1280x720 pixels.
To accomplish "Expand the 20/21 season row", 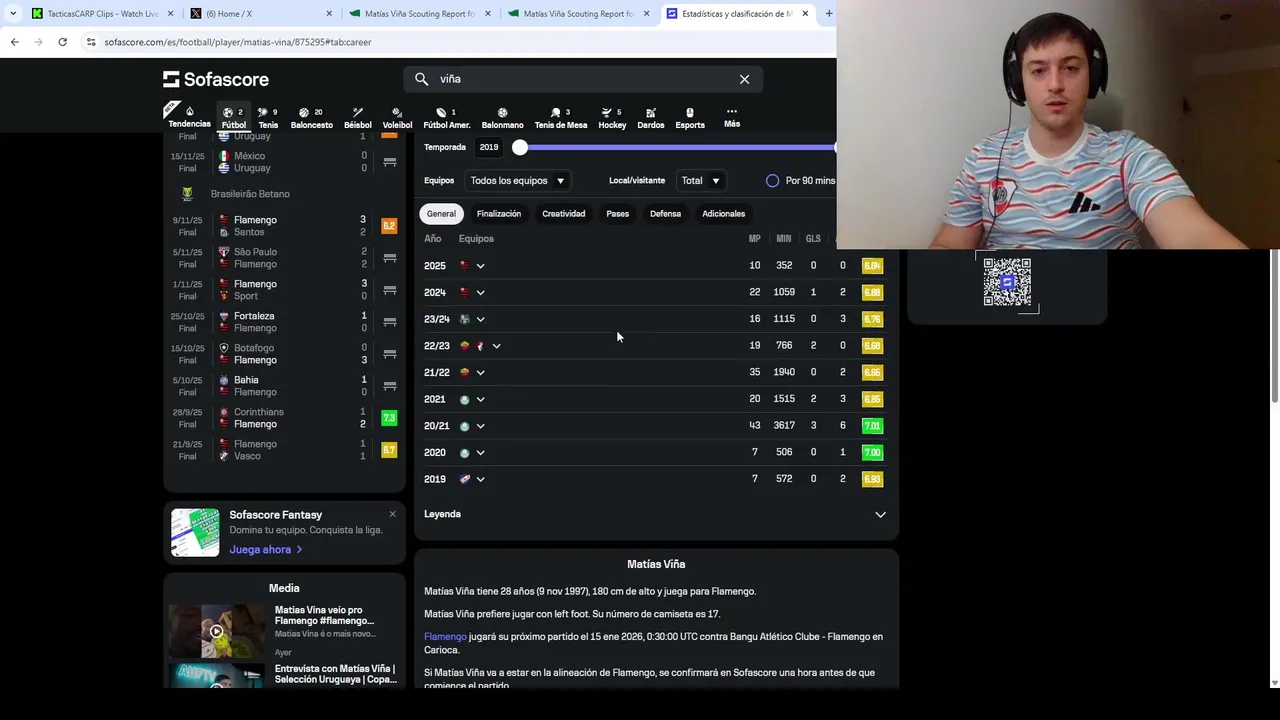I will click(x=480, y=426).
